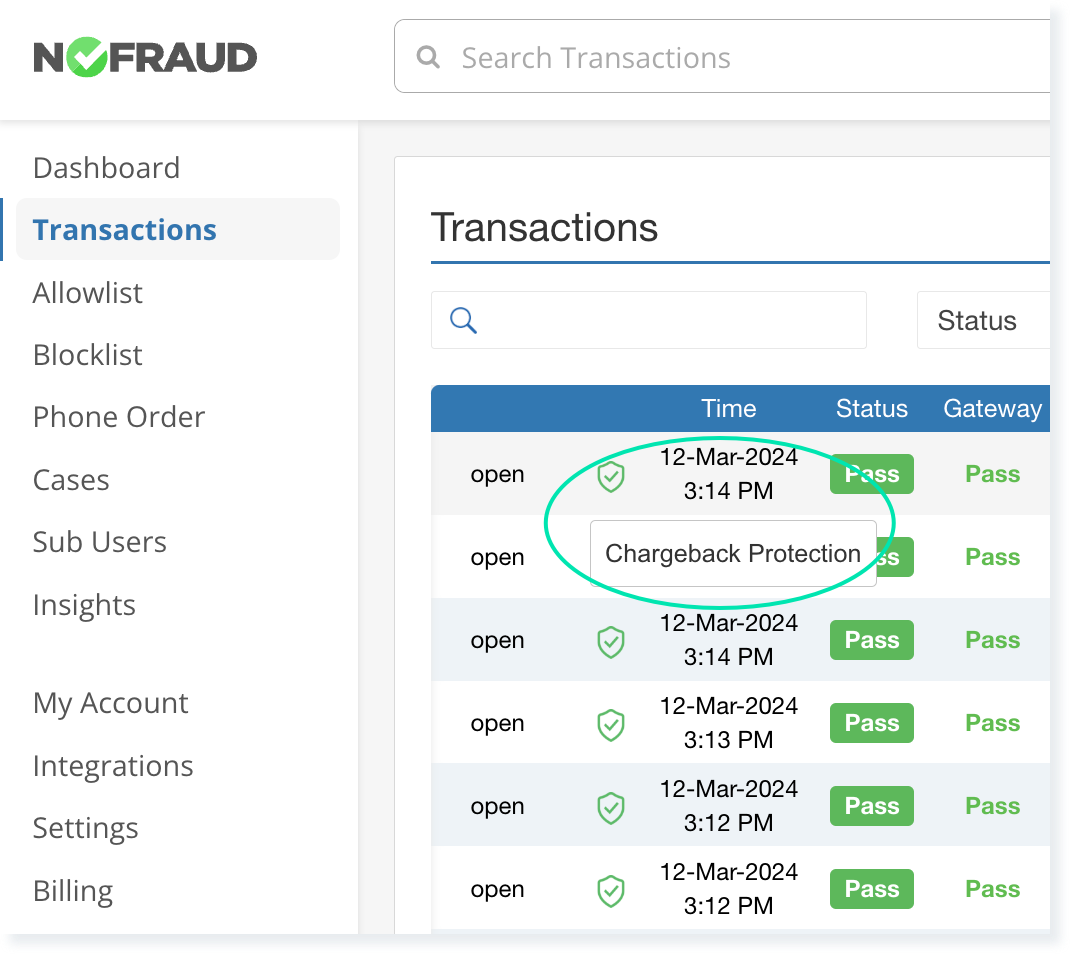Open the Allowlist page
Screen dimensions: 1070x954
pos(87,292)
